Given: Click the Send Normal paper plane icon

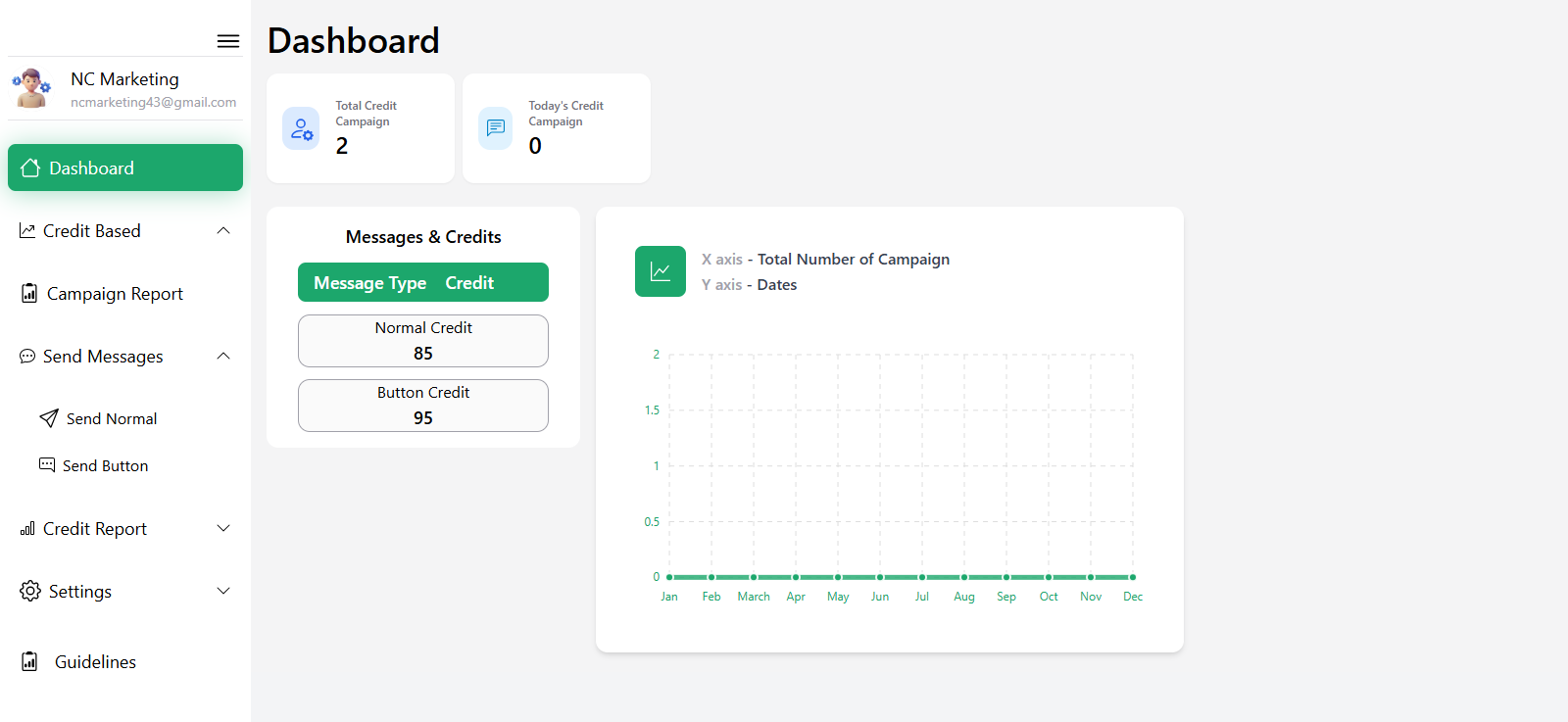Looking at the screenshot, I should tap(49, 418).
